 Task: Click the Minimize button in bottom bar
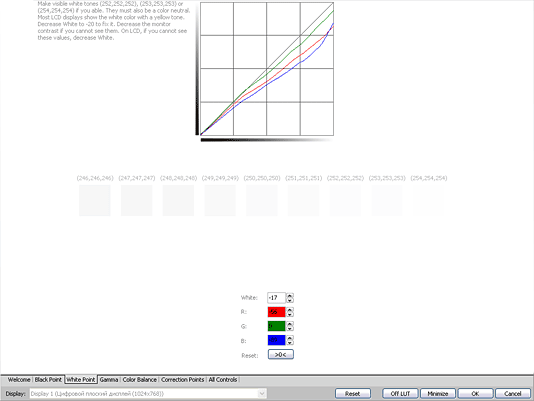pos(438,394)
